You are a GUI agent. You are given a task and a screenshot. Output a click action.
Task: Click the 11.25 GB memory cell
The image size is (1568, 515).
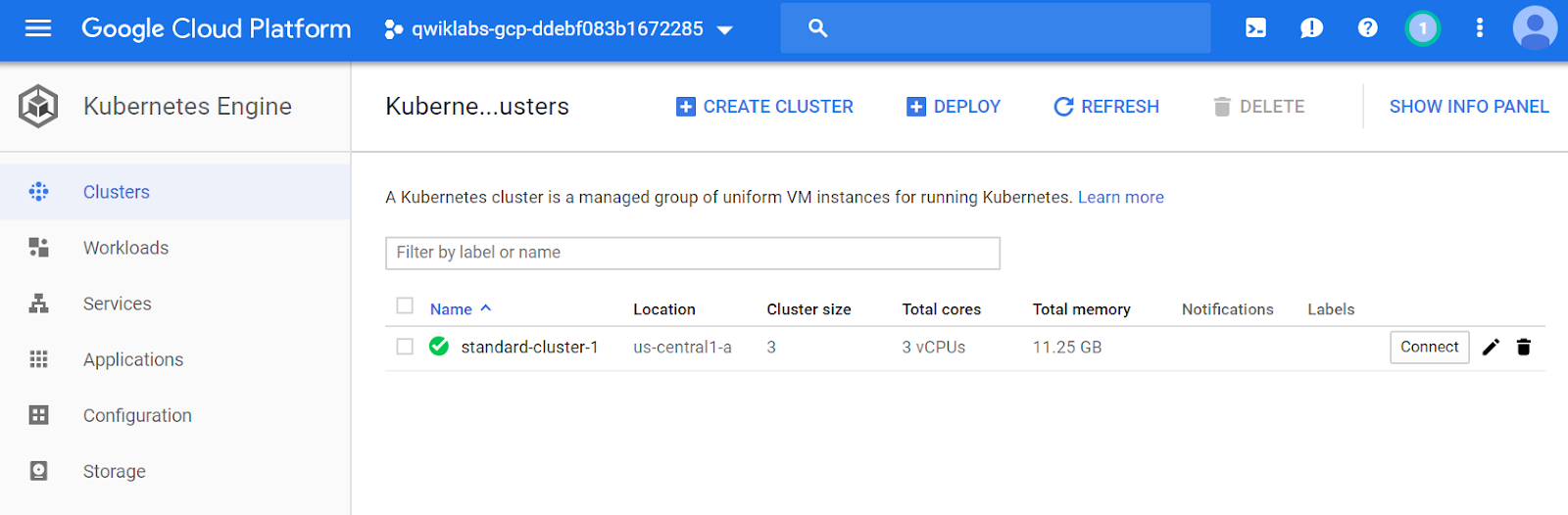pyautogui.click(x=1066, y=348)
